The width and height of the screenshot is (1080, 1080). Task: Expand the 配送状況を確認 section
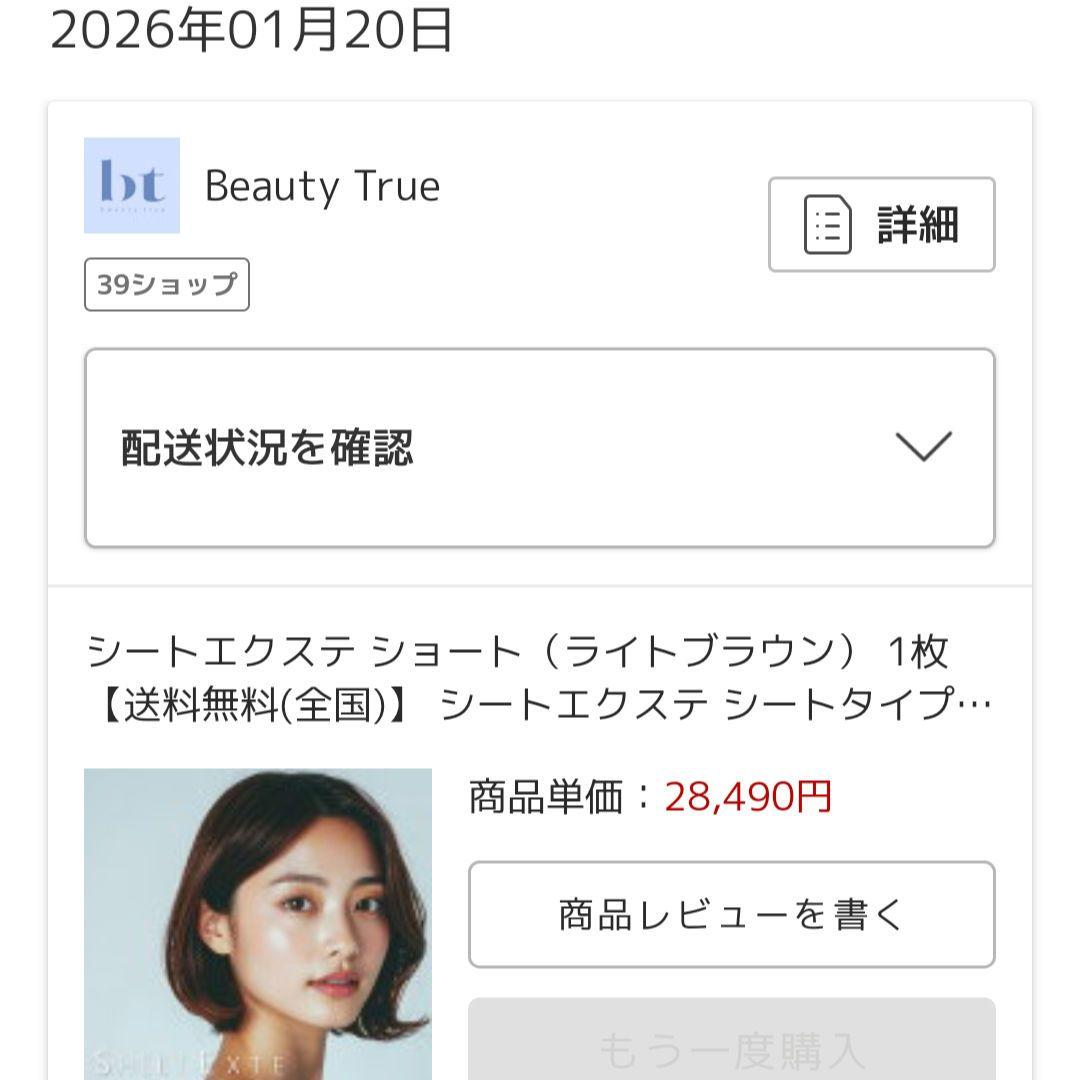pyautogui.click(x=267, y=448)
